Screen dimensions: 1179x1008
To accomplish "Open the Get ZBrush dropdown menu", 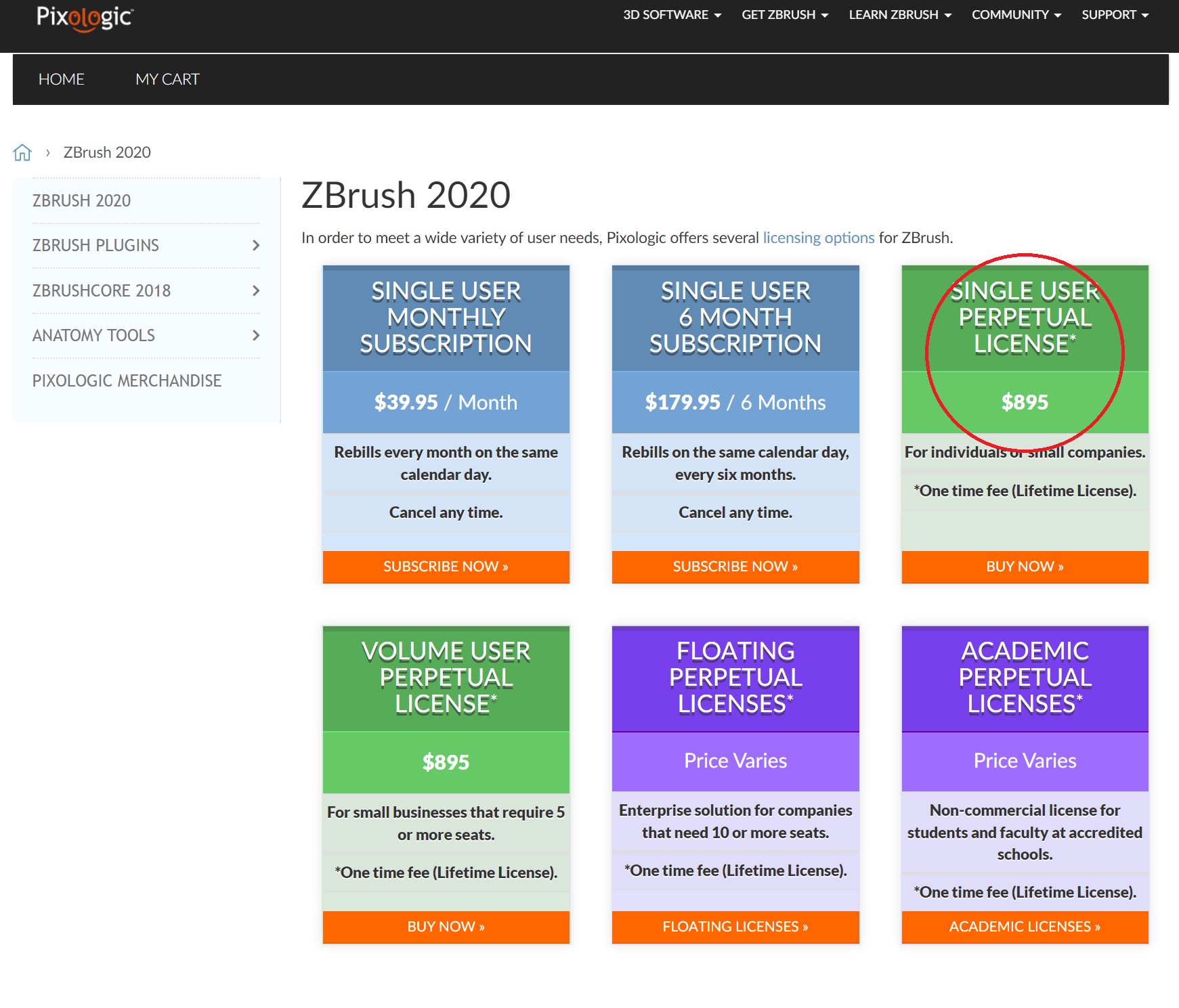I will (785, 15).
